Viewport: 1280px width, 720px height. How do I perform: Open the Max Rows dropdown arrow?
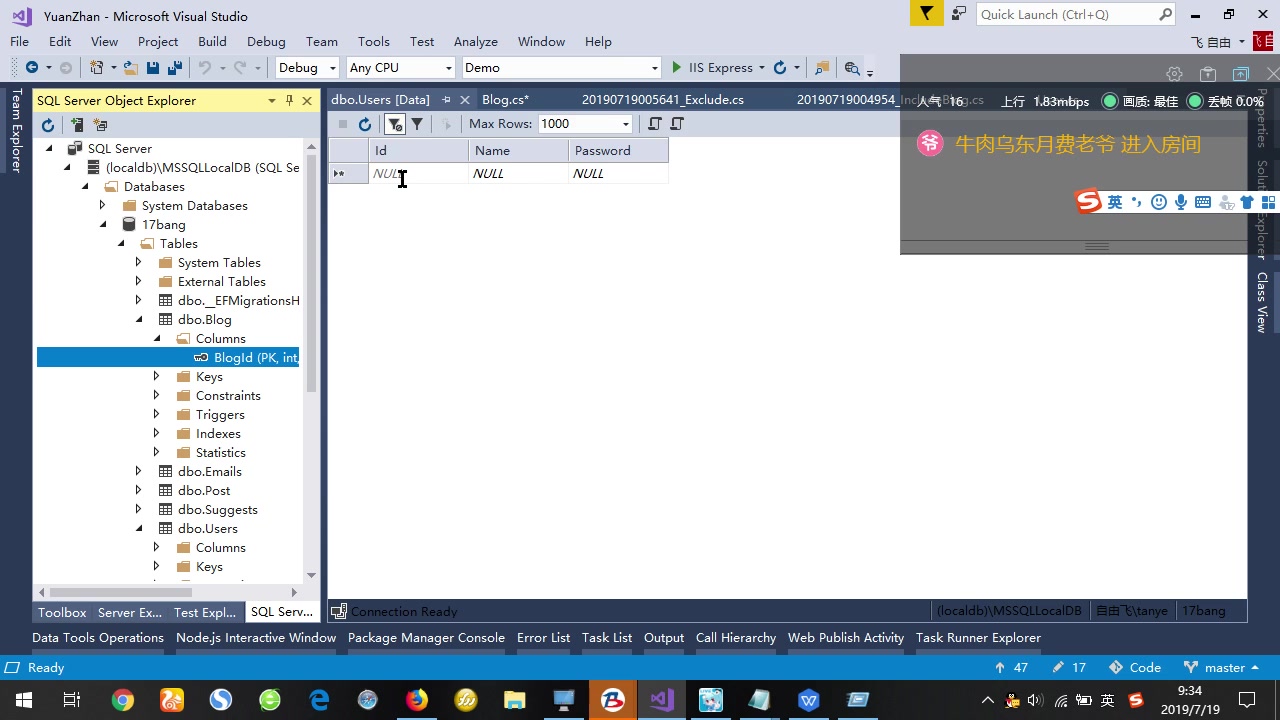[x=626, y=124]
